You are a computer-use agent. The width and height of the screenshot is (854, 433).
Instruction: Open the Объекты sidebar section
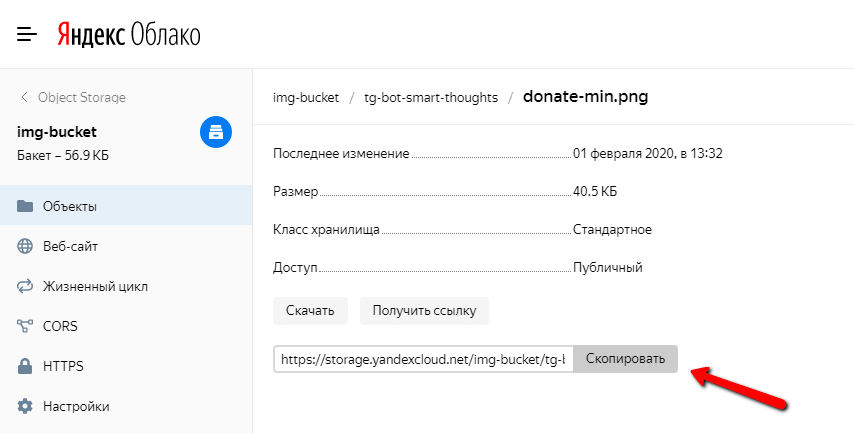tap(70, 207)
